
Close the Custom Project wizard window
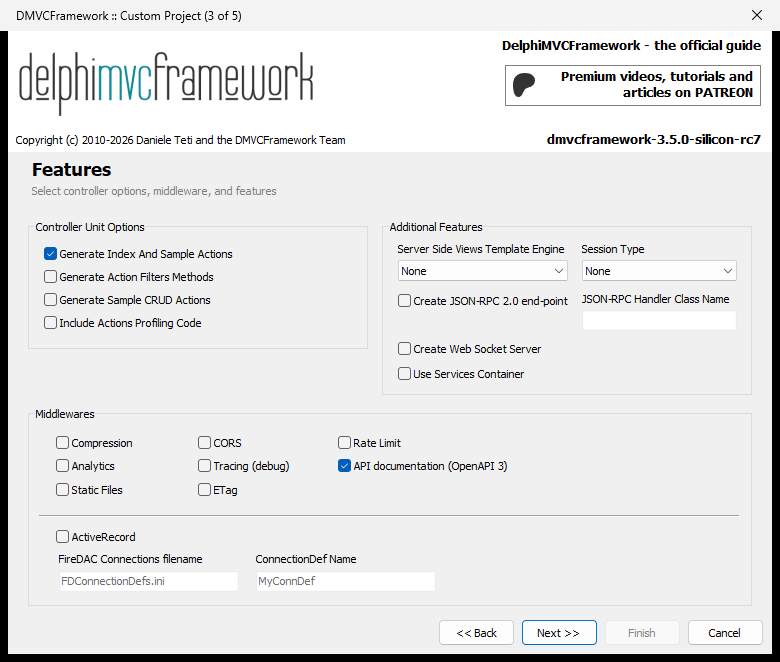click(757, 15)
